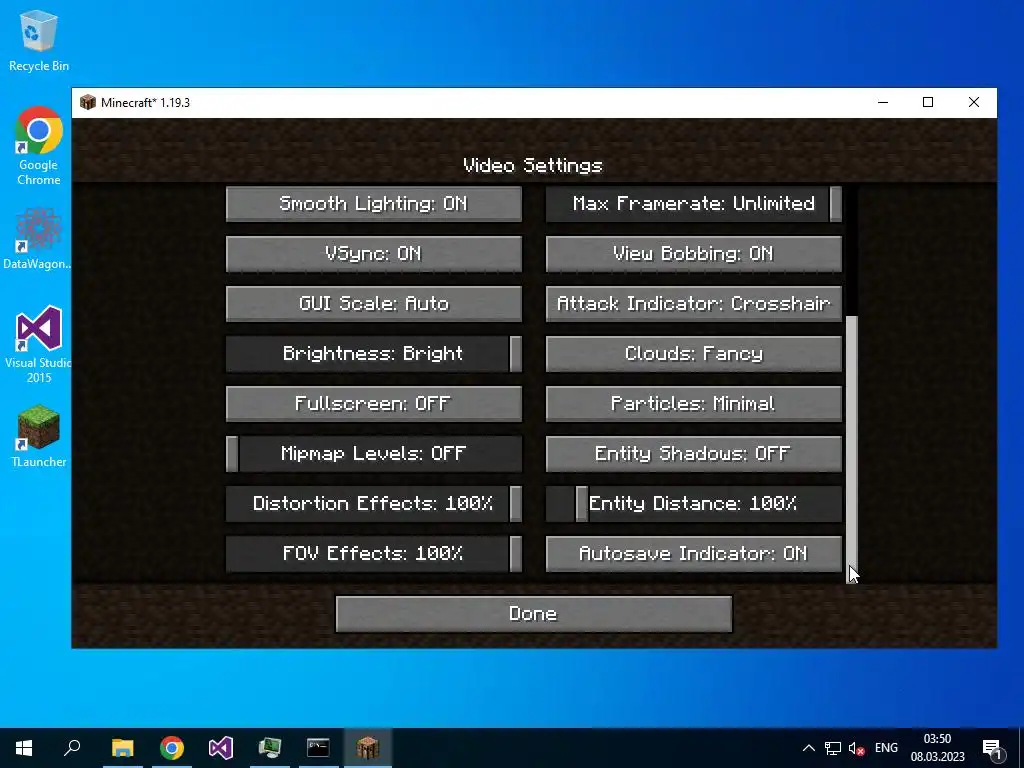This screenshot has height=768, width=1024.
Task: Open muted volume tray icon
Action: click(856, 748)
